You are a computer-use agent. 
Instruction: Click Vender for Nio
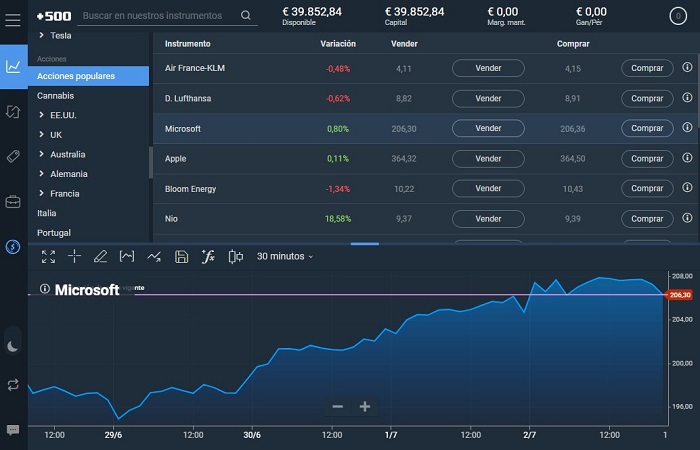tap(488, 219)
